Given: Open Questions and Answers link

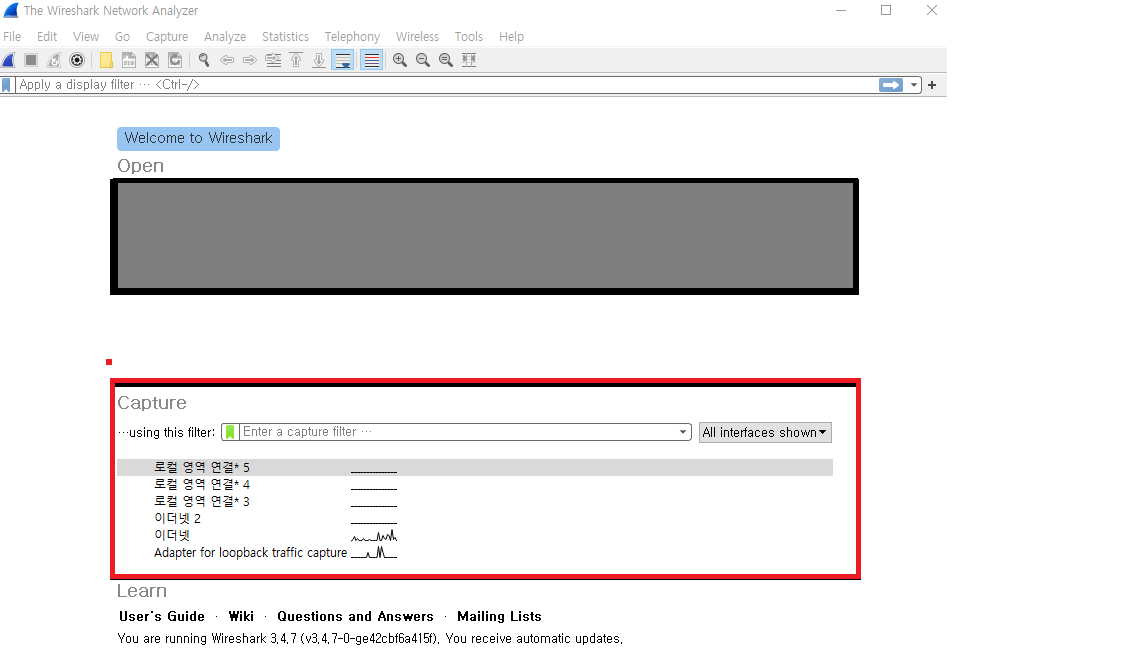Looking at the screenshot, I should (355, 616).
